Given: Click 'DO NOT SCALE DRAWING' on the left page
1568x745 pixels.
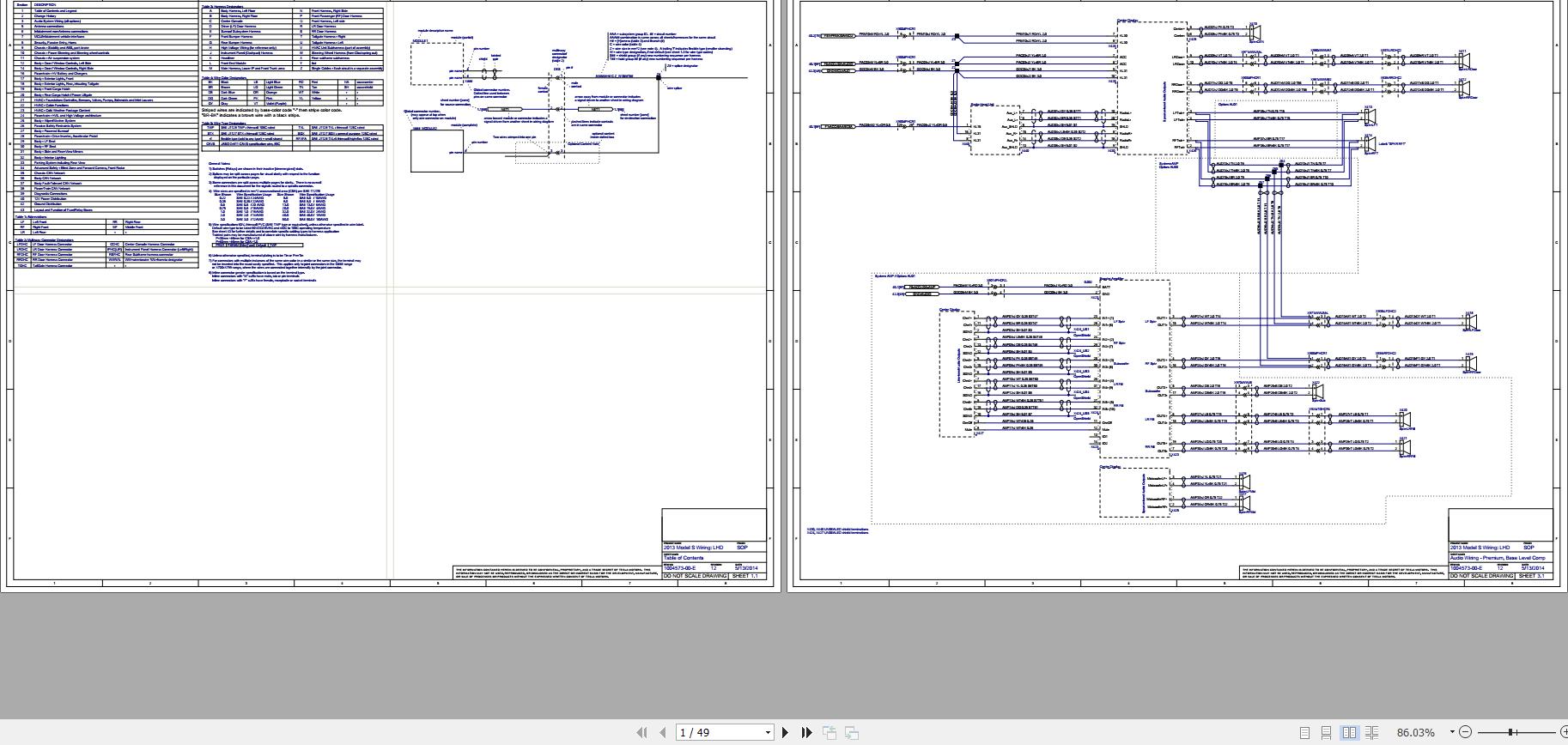Looking at the screenshot, I should click(x=695, y=576).
